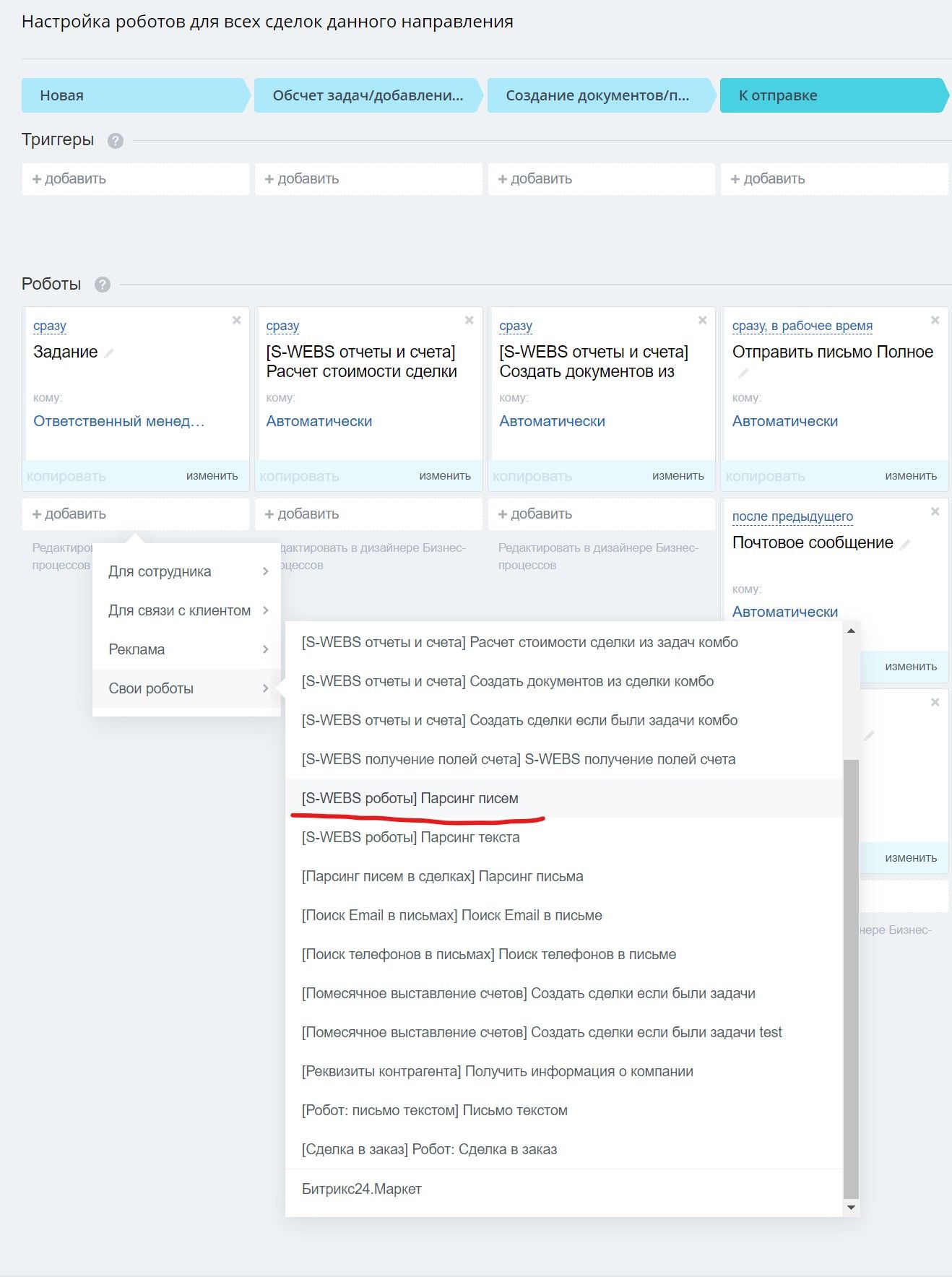Edit the Почтовое сообщение name pencil icon
952x1277 pixels.
(x=905, y=544)
